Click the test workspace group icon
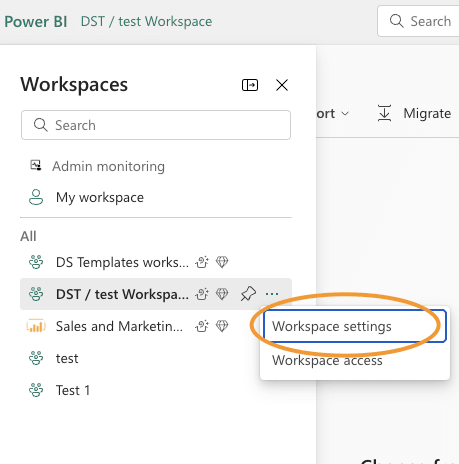Viewport: 459px width, 464px height. click(36, 358)
